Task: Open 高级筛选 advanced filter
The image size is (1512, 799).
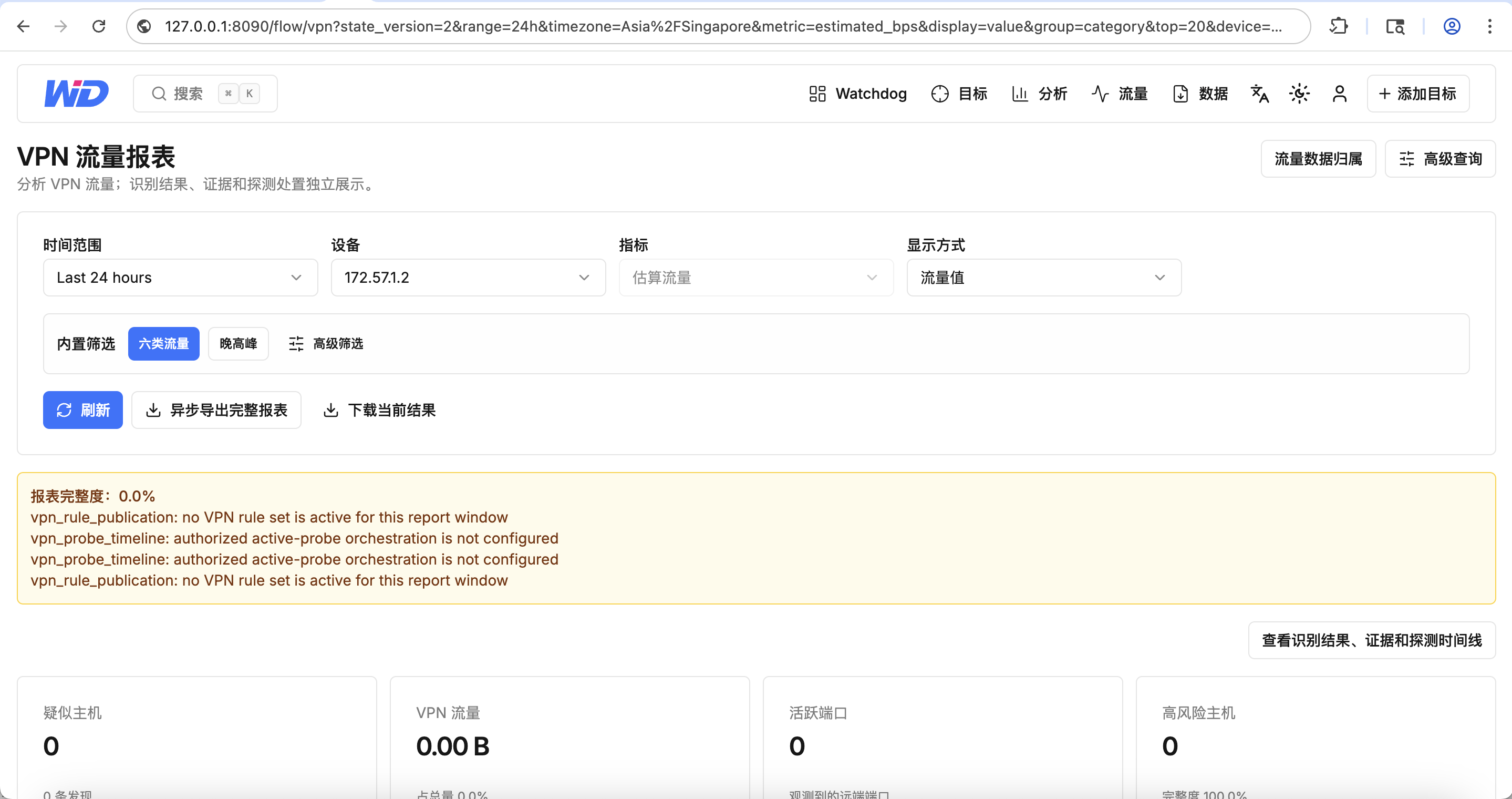Action: point(326,343)
